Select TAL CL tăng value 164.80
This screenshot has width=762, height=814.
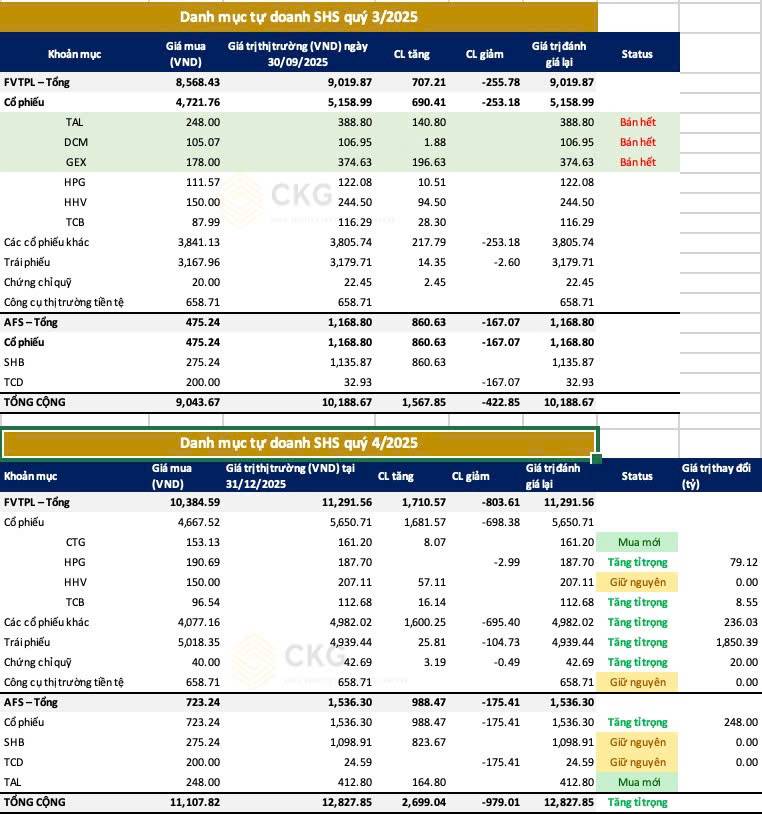coord(429,782)
